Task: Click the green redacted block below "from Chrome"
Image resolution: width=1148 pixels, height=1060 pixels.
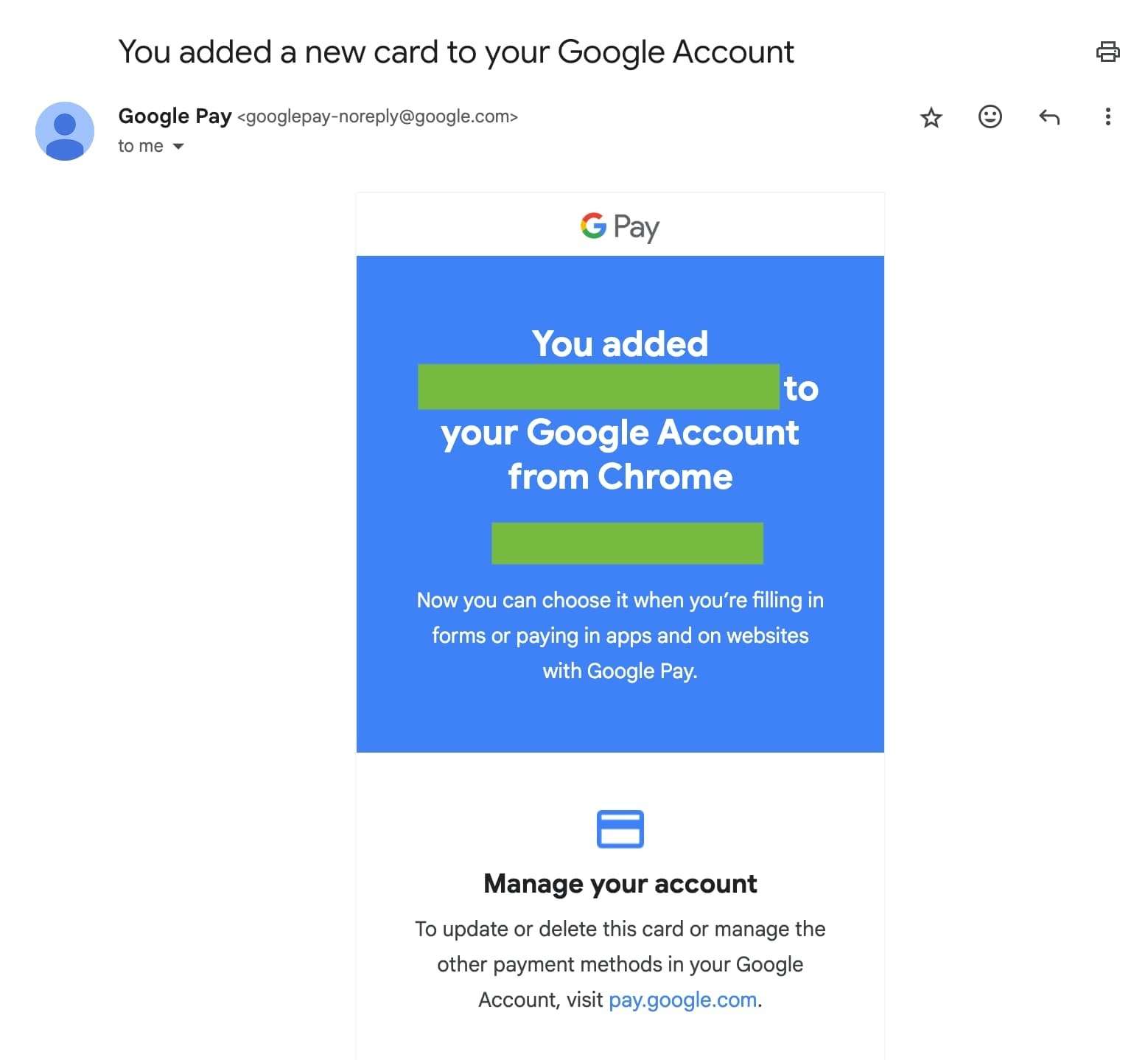Action: click(x=627, y=543)
